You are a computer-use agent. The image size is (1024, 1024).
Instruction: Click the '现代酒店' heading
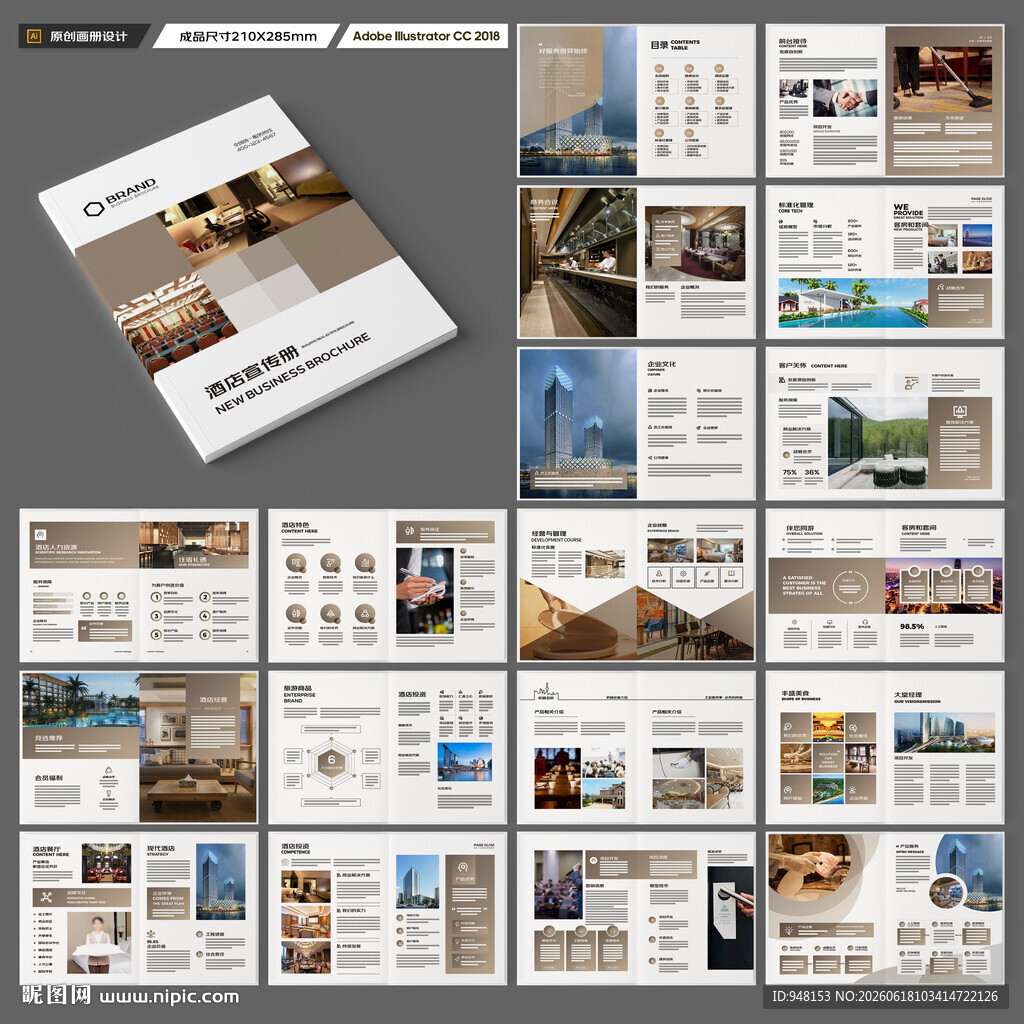click(161, 848)
